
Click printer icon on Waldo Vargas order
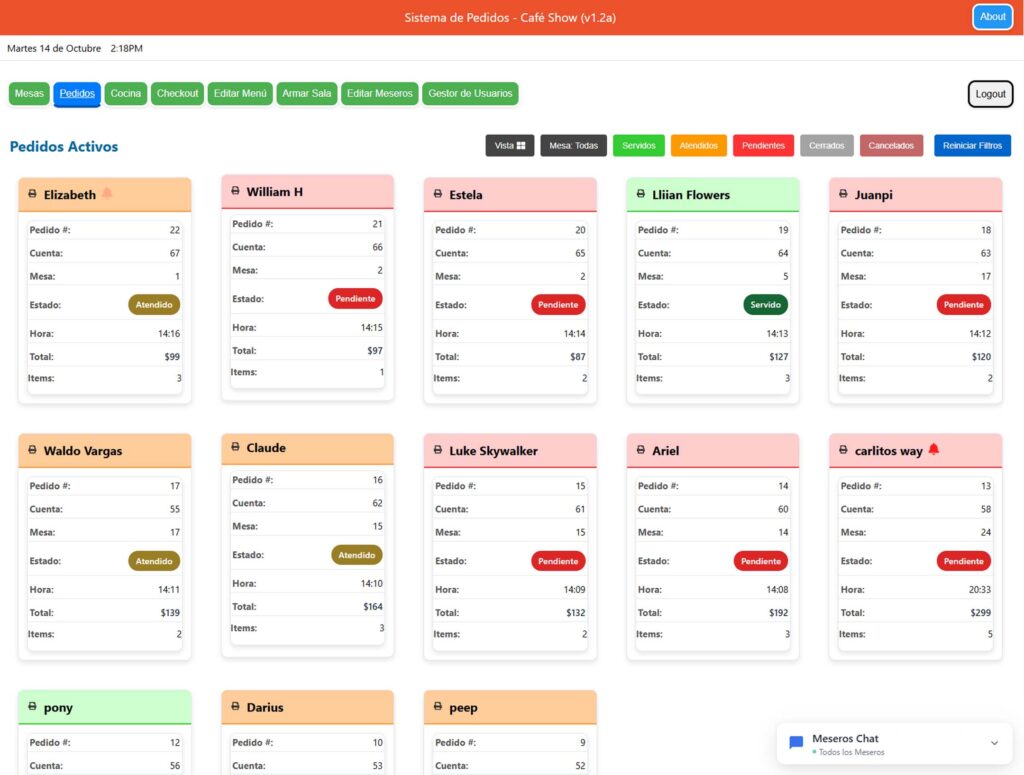(x=33, y=450)
